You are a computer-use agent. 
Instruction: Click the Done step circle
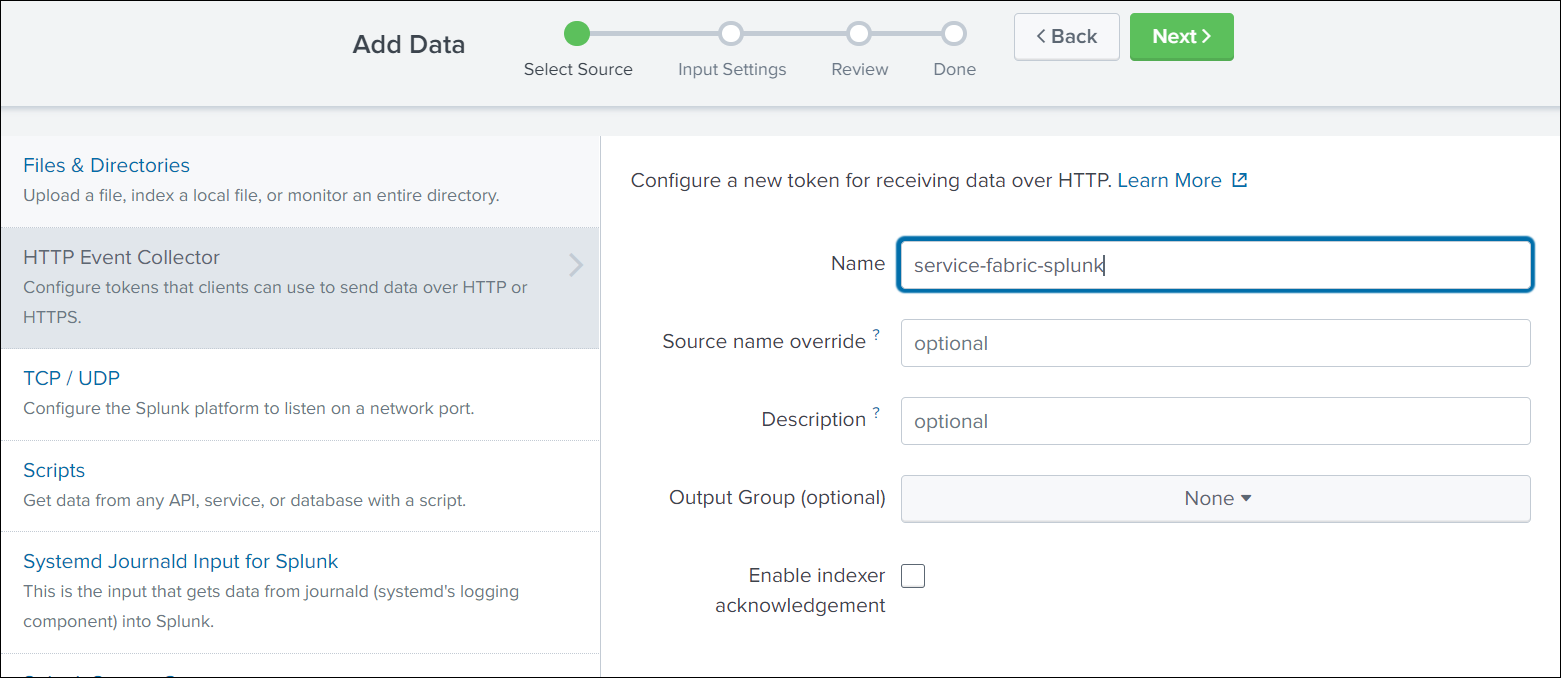[953, 33]
